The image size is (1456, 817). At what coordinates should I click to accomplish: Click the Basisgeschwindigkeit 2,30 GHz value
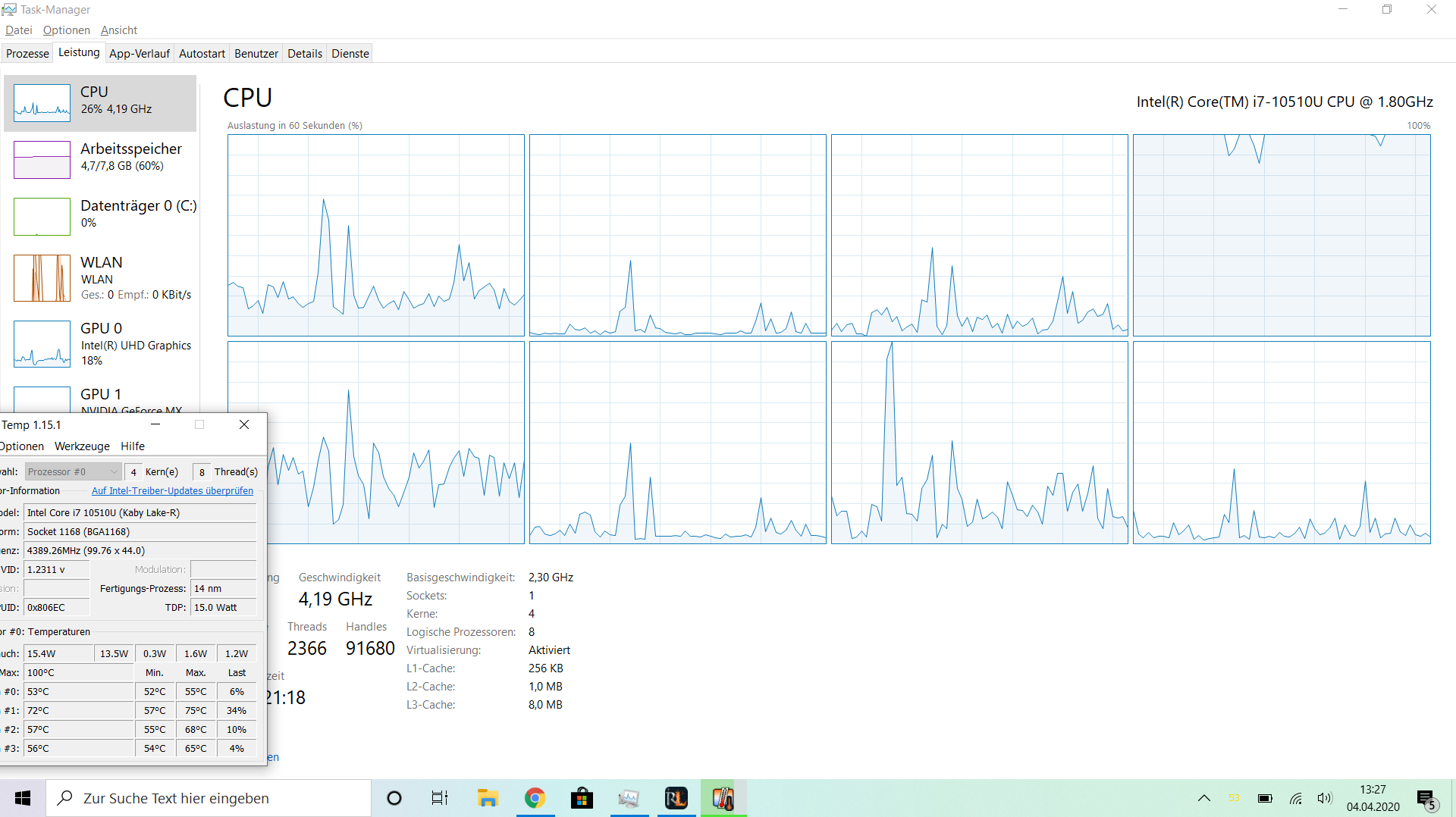coord(551,578)
